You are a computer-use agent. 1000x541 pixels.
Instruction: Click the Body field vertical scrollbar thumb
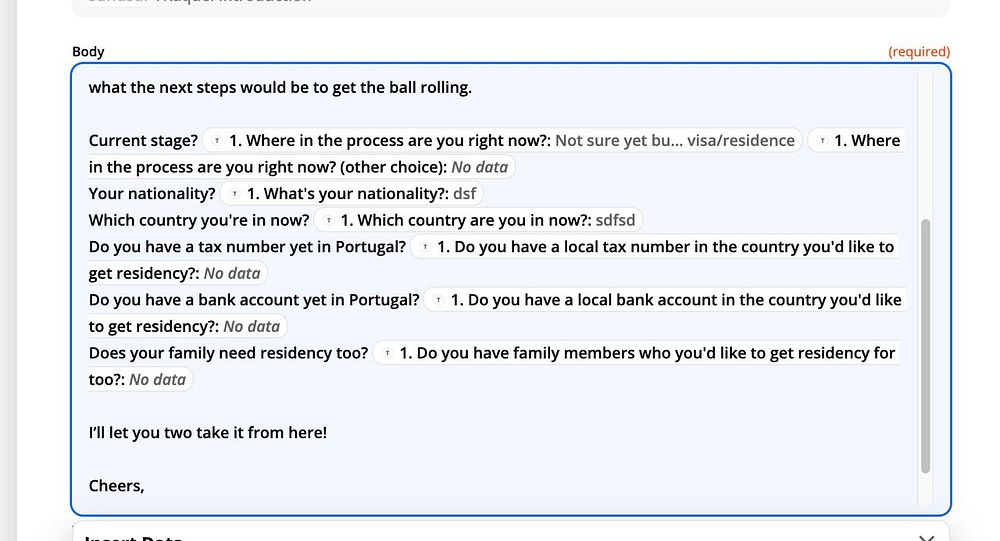(925, 345)
